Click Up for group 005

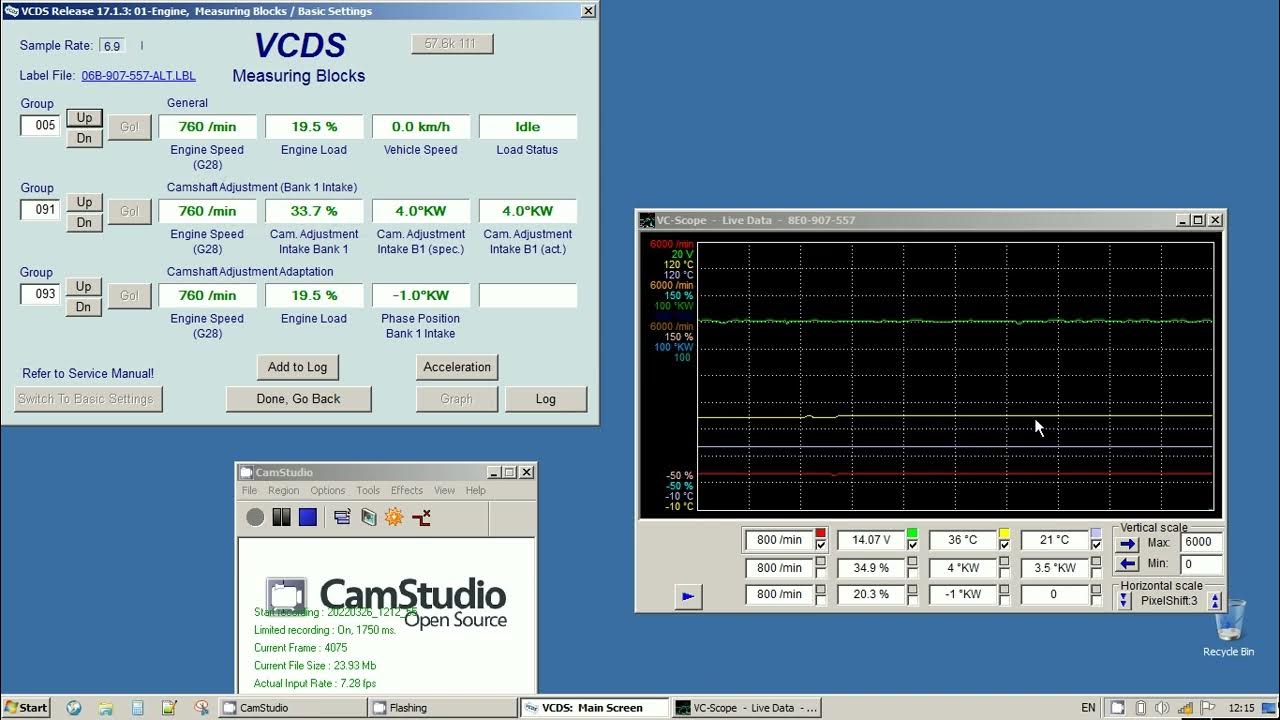click(x=84, y=117)
